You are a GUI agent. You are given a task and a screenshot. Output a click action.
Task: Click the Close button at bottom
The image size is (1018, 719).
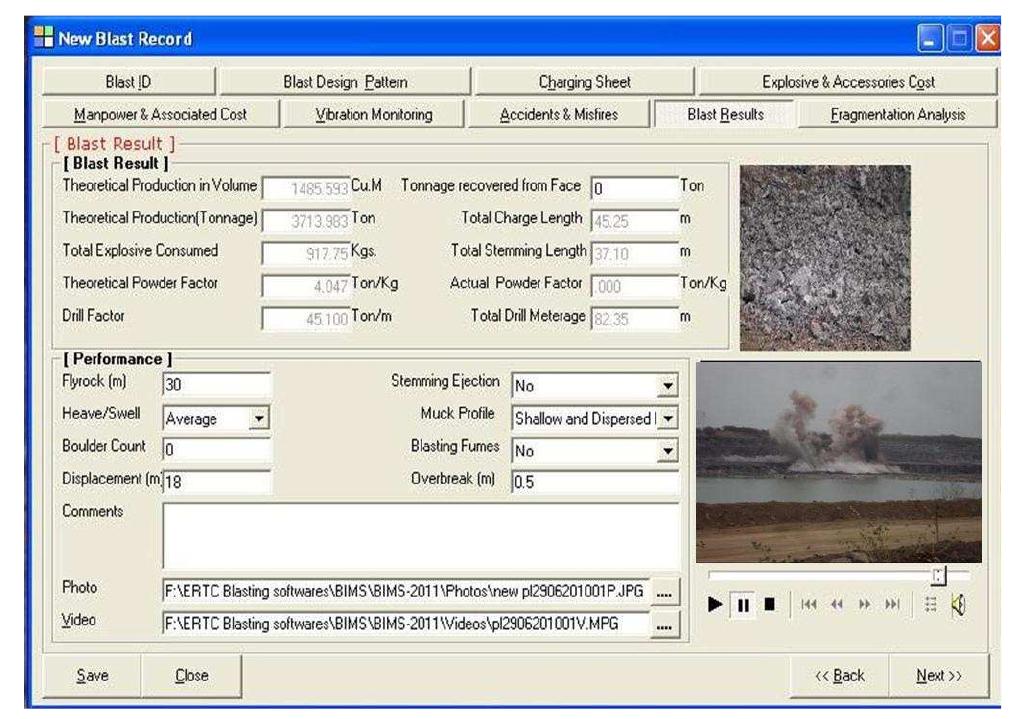click(192, 675)
